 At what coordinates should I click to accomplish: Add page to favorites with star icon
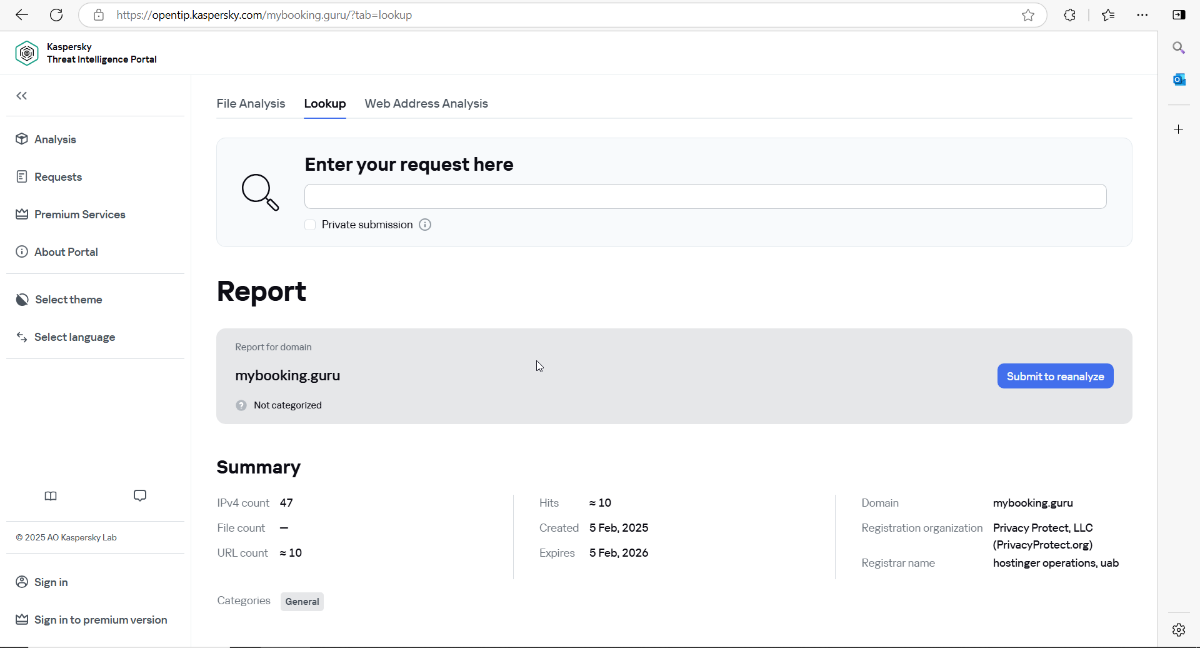[x=1028, y=15]
